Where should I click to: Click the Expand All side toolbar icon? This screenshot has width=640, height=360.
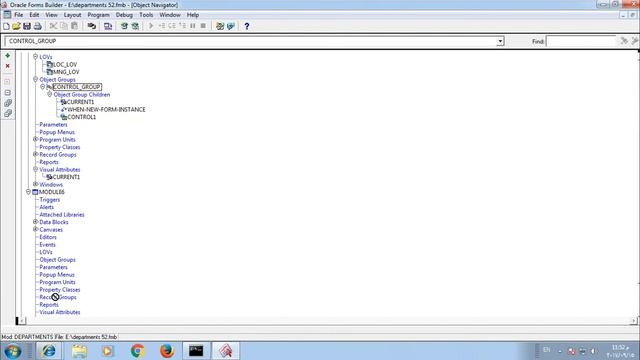[x=7, y=103]
